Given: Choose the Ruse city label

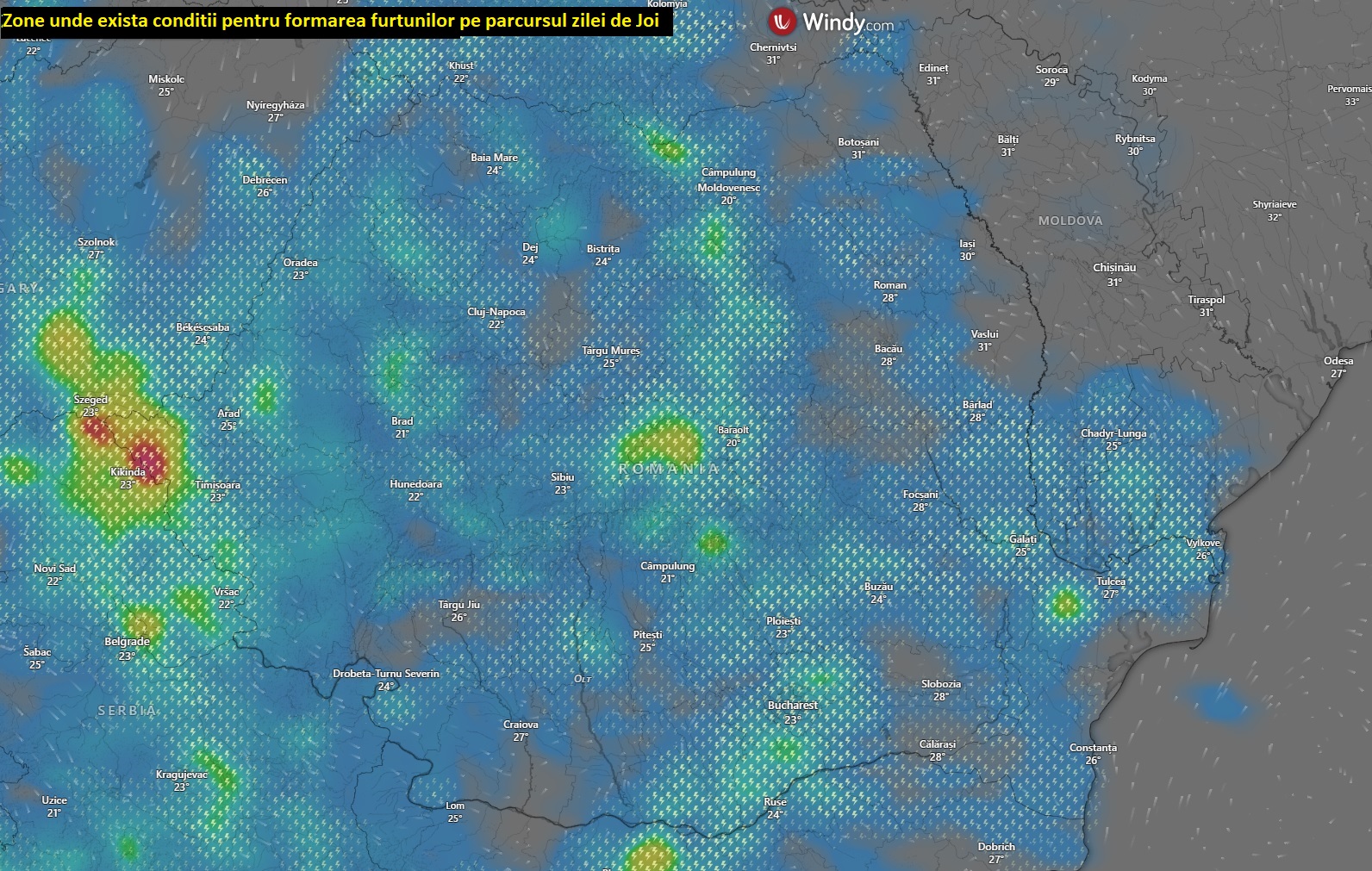Looking at the screenshot, I should tap(775, 802).
